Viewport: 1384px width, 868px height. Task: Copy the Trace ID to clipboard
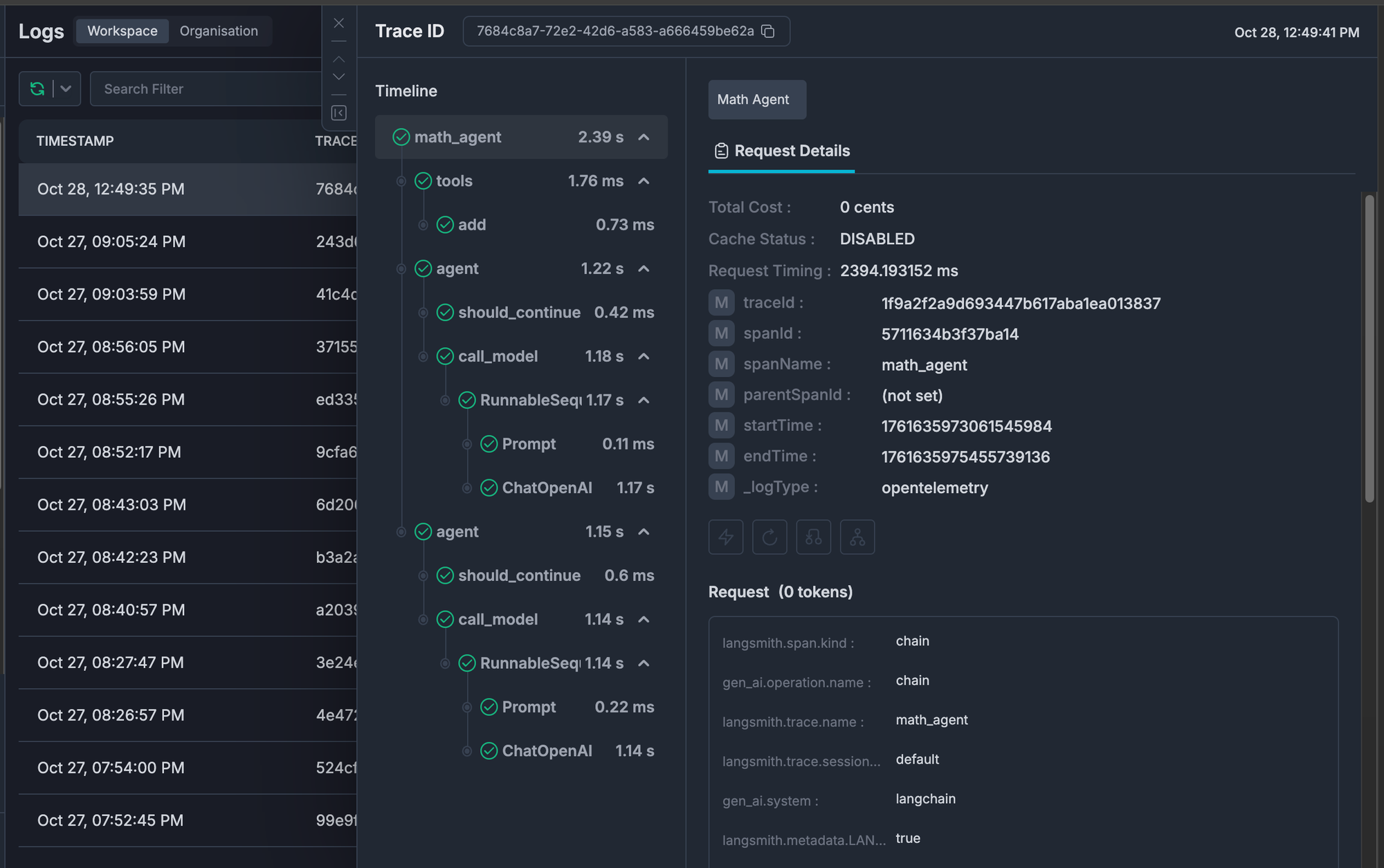pos(767,31)
